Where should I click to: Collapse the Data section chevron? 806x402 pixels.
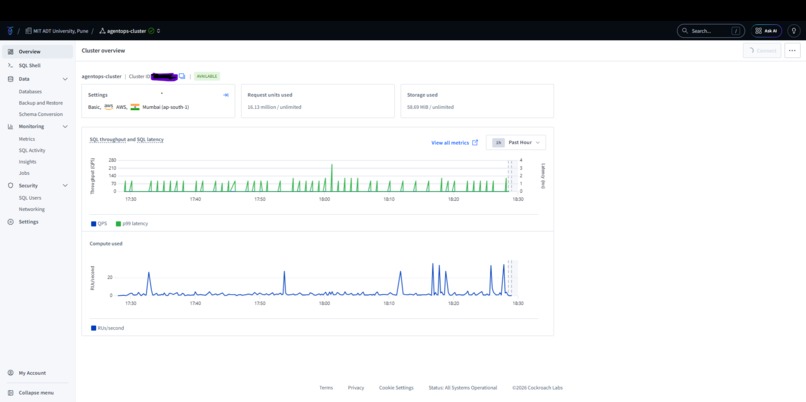(65, 79)
